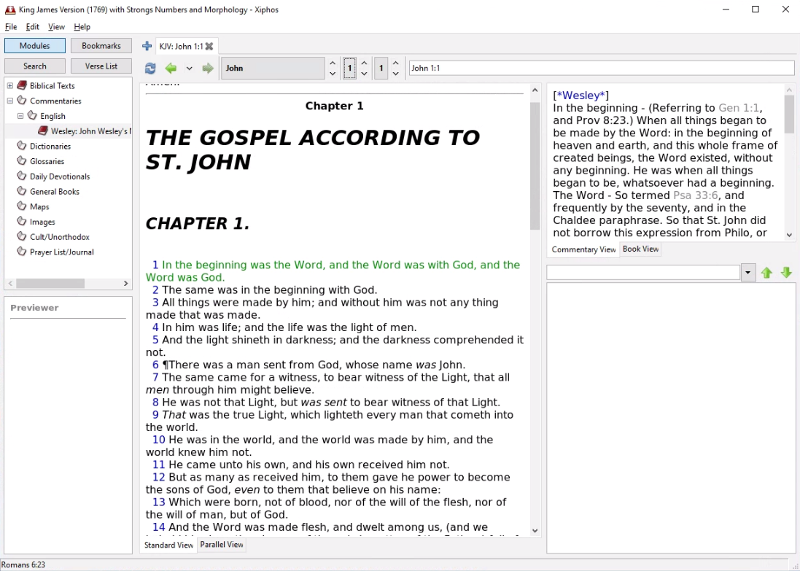800x571 pixels.
Task: Follow the Gen 1:1 reference link
Action: [739, 108]
